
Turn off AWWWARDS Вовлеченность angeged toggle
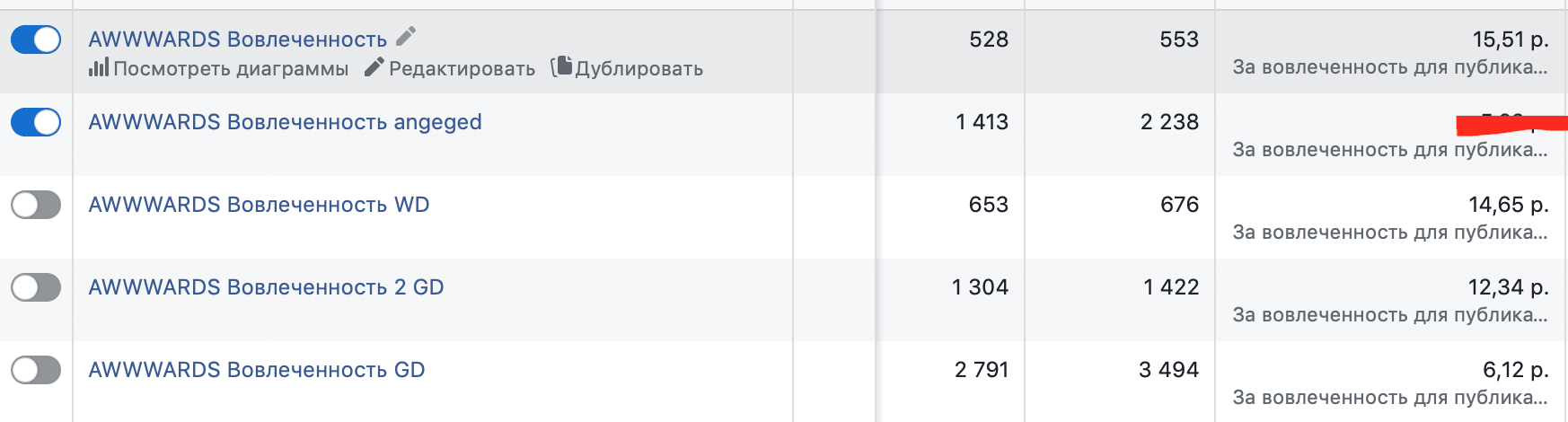[36, 122]
